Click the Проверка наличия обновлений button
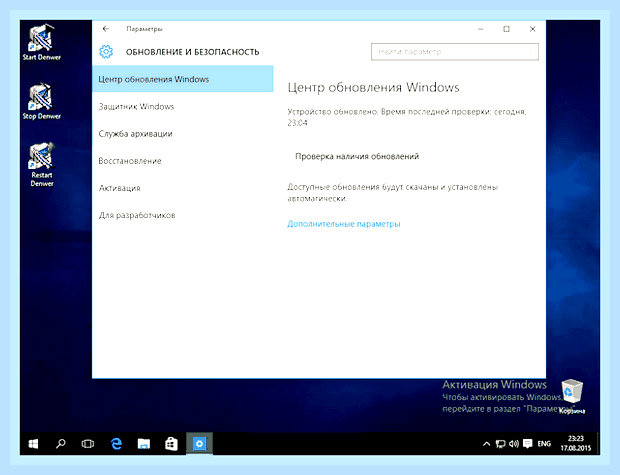Image resolution: width=620 pixels, height=475 pixels. click(x=357, y=156)
